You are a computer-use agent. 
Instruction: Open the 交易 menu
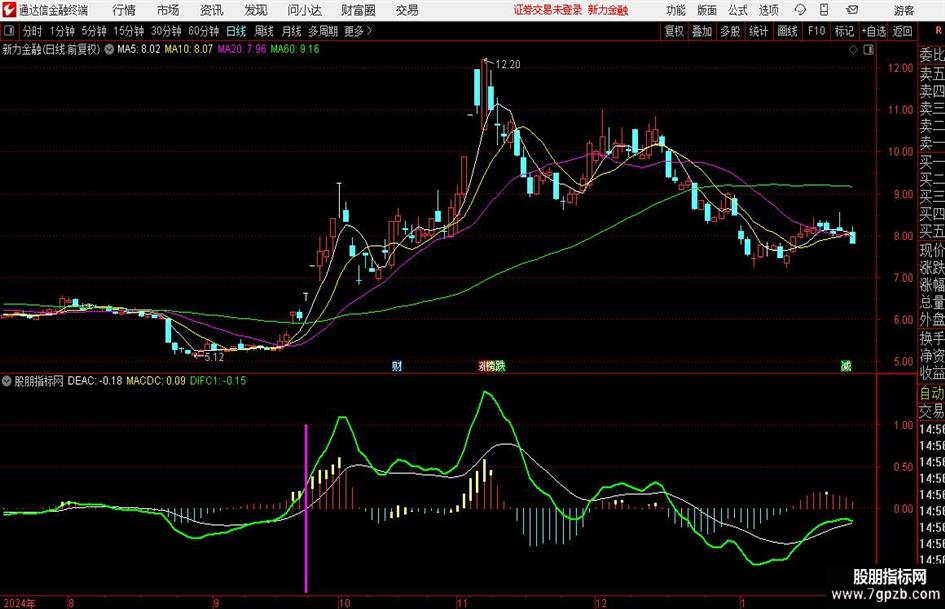[x=407, y=10]
